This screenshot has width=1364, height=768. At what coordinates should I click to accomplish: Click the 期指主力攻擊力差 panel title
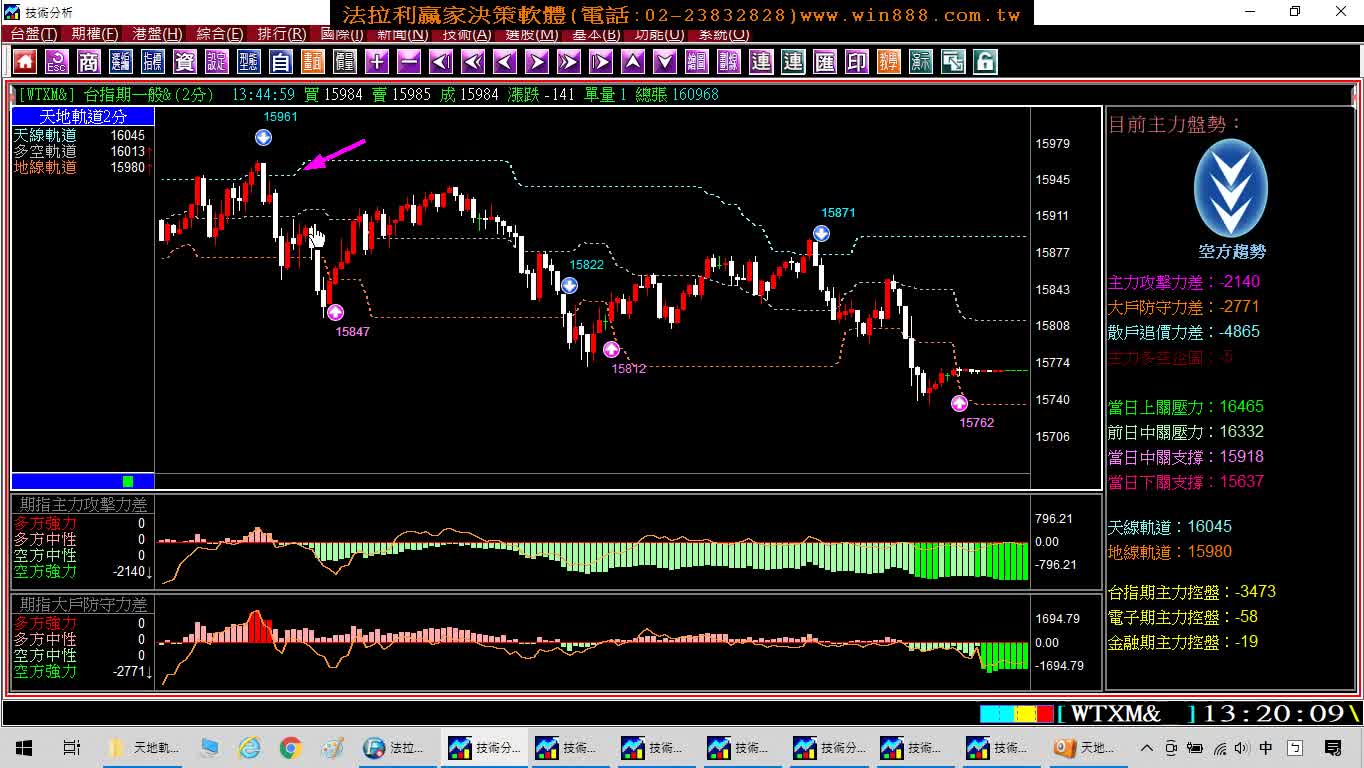coord(83,505)
